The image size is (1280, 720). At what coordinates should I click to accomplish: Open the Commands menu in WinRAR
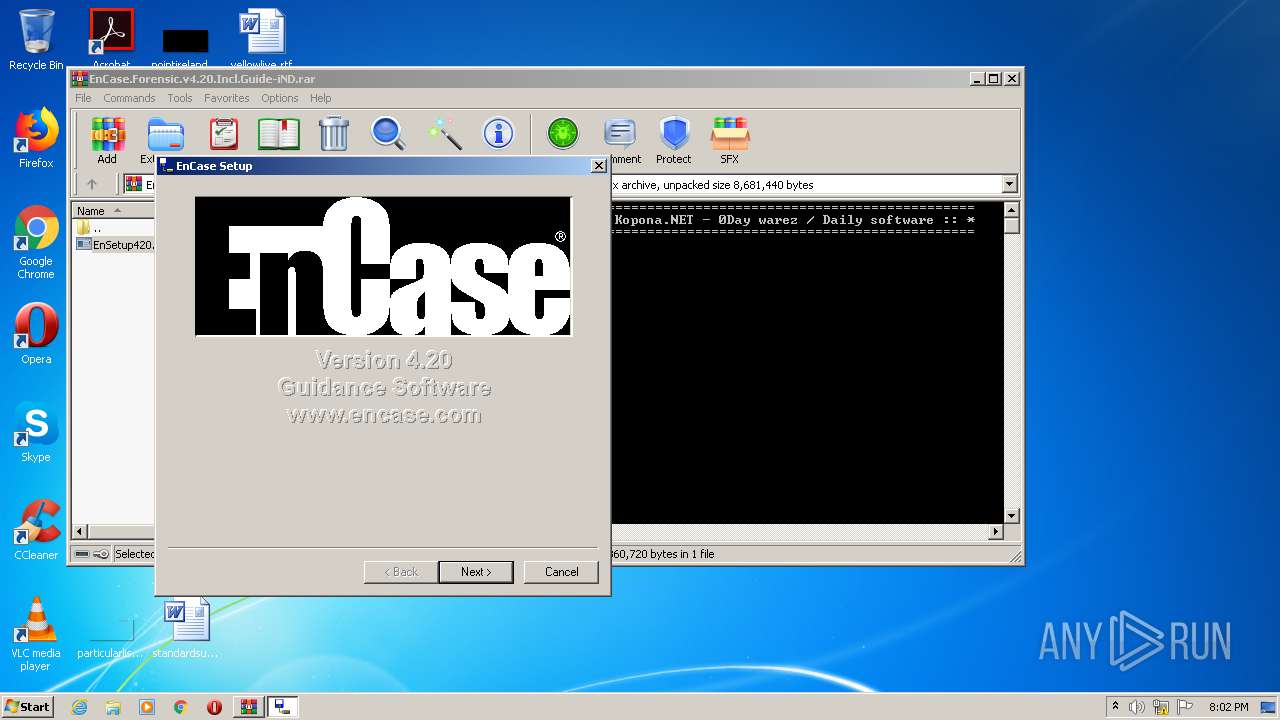click(x=129, y=98)
